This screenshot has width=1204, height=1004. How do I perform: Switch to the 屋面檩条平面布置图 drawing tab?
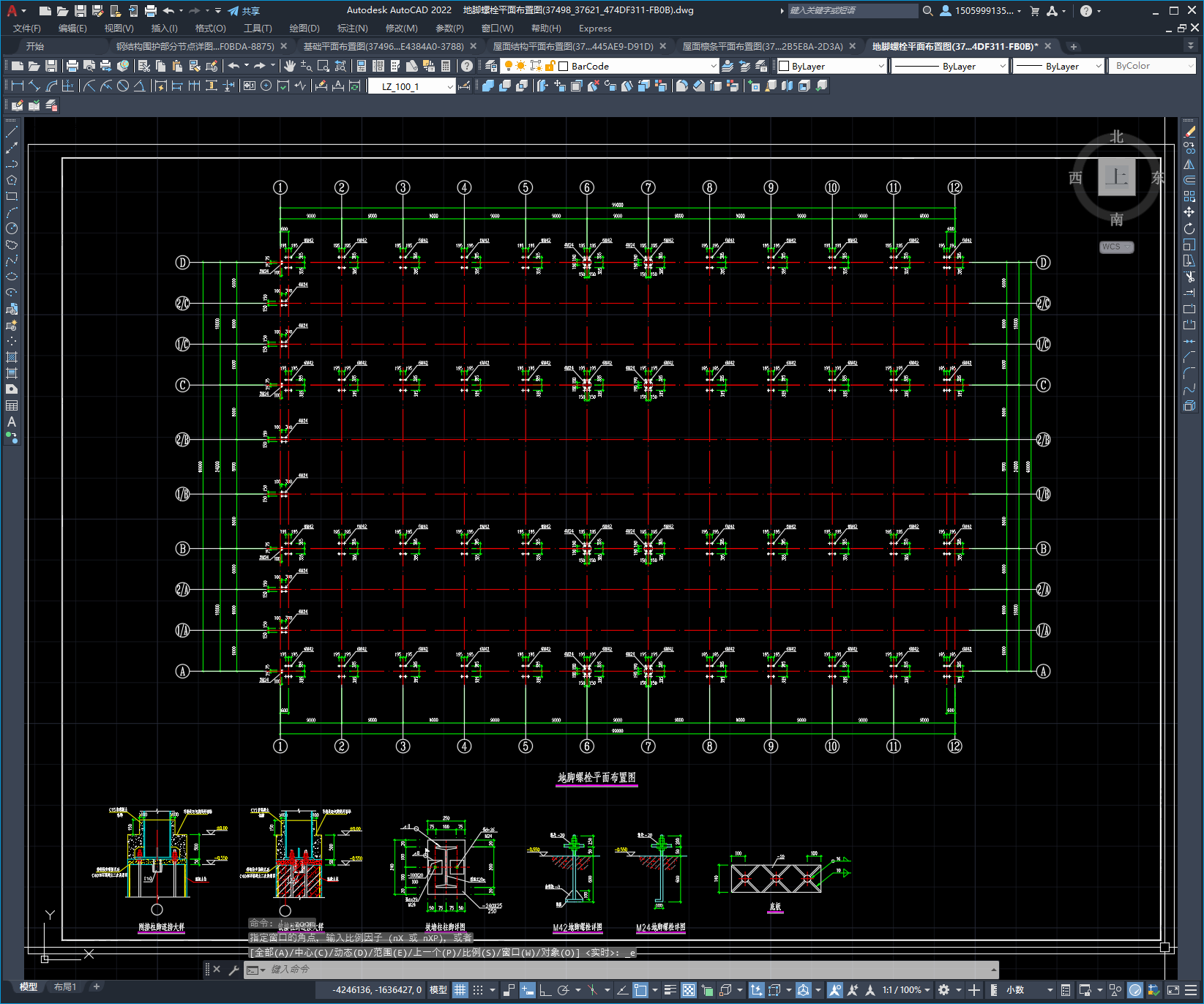click(x=763, y=46)
